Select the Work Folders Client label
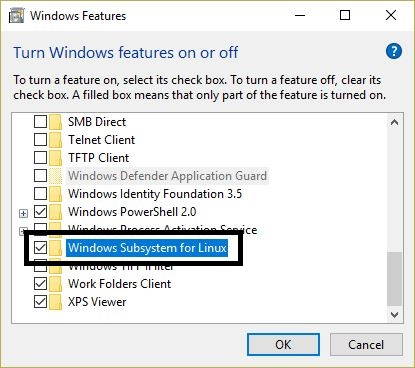This screenshot has height=368, width=415. [x=119, y=284]
